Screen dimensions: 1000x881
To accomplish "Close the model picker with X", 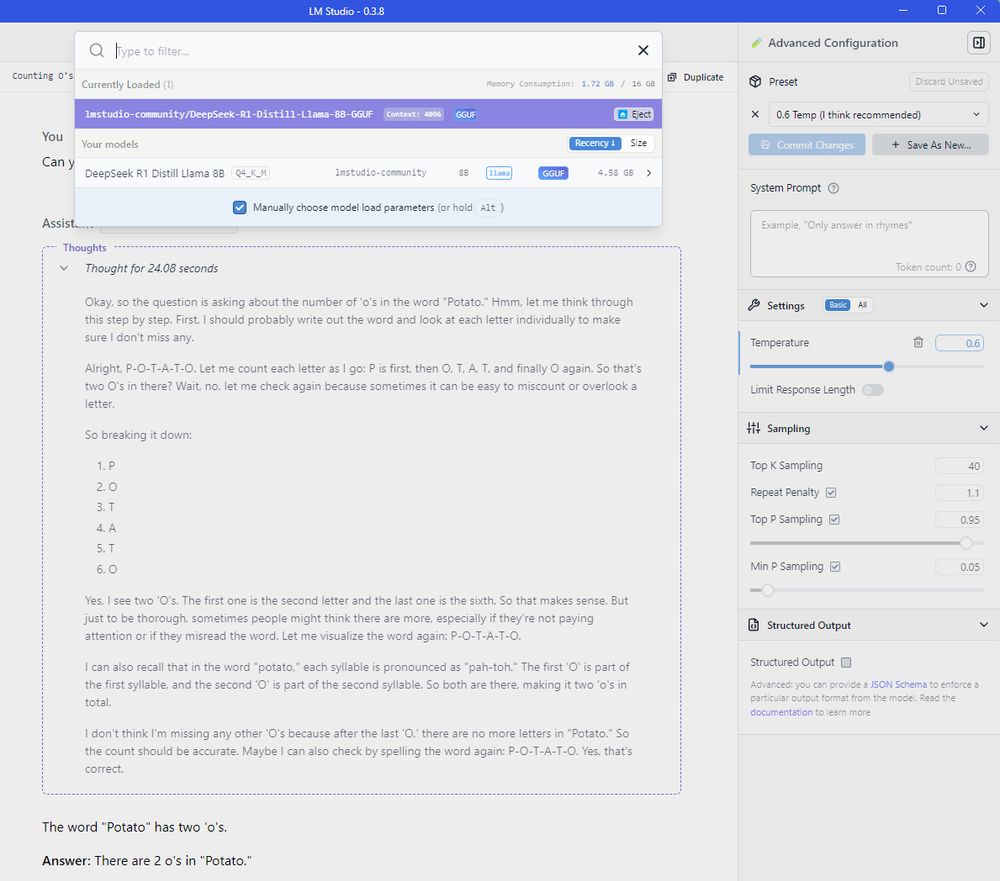I will click(643, 50).
